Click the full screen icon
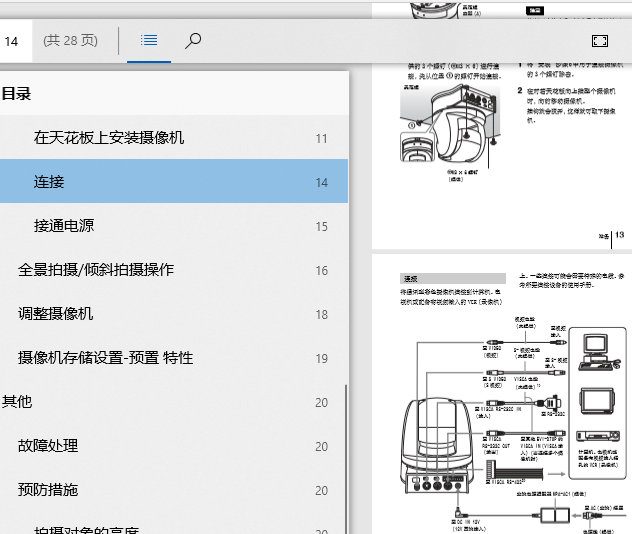This screenshot has width=632, height=534. point(599,41)
